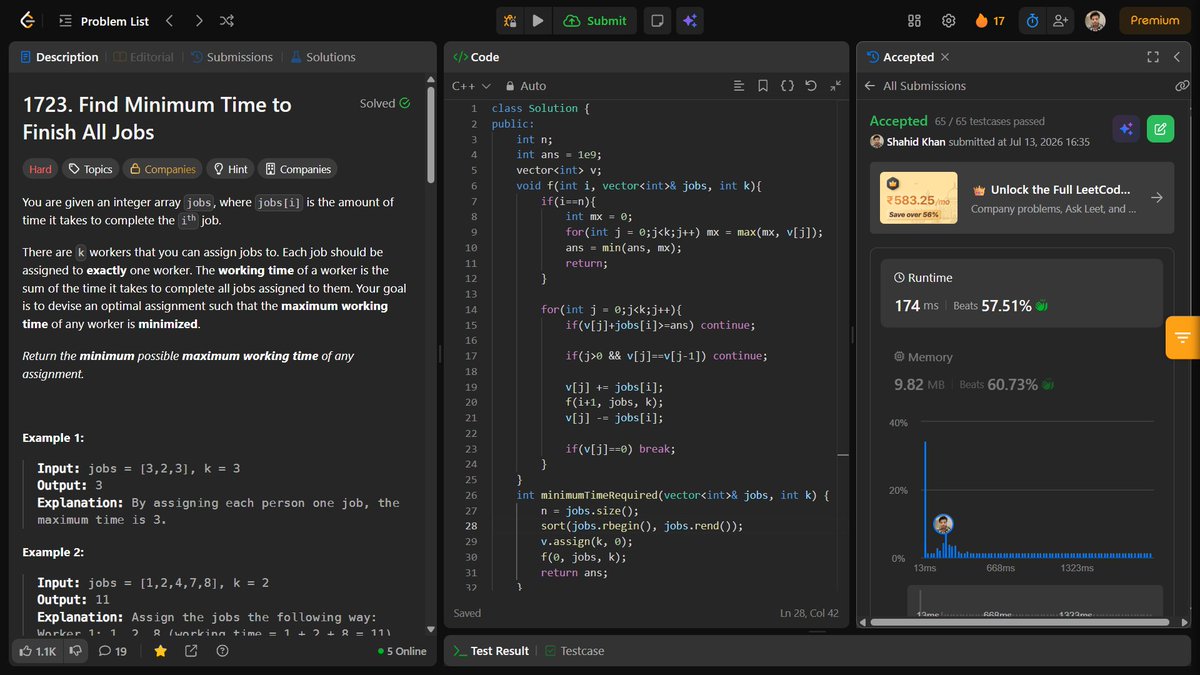Open the Problem List panel
Viewport: 1200px width, 675px height.
(x=104, y=21)
